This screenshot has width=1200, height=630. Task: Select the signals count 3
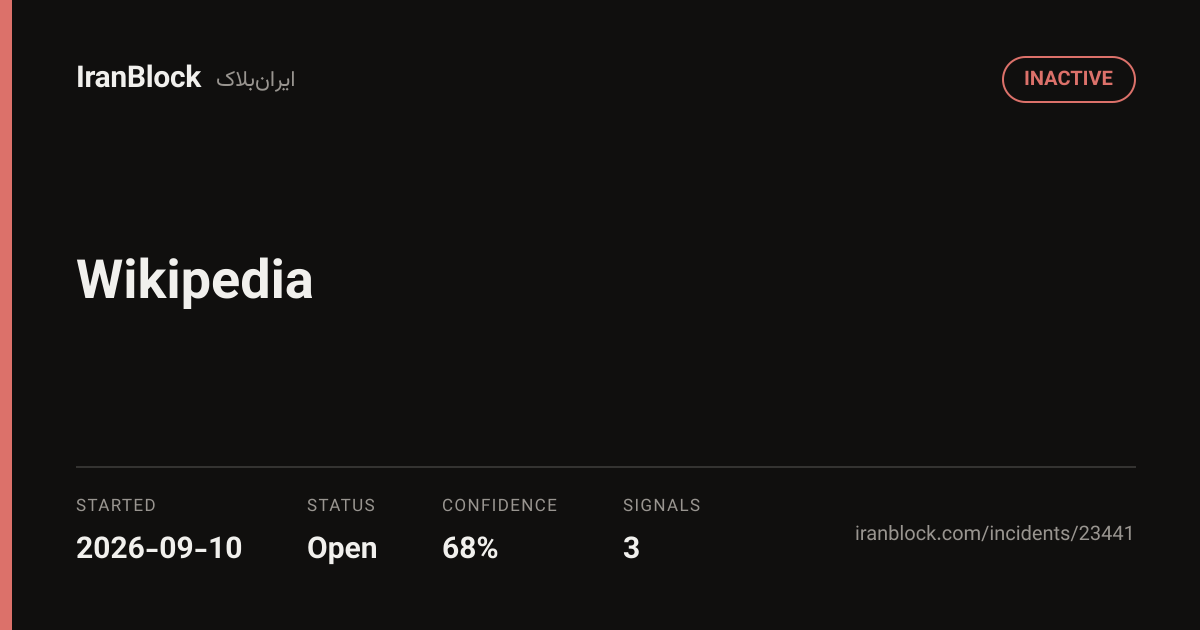tap(631, 548)
